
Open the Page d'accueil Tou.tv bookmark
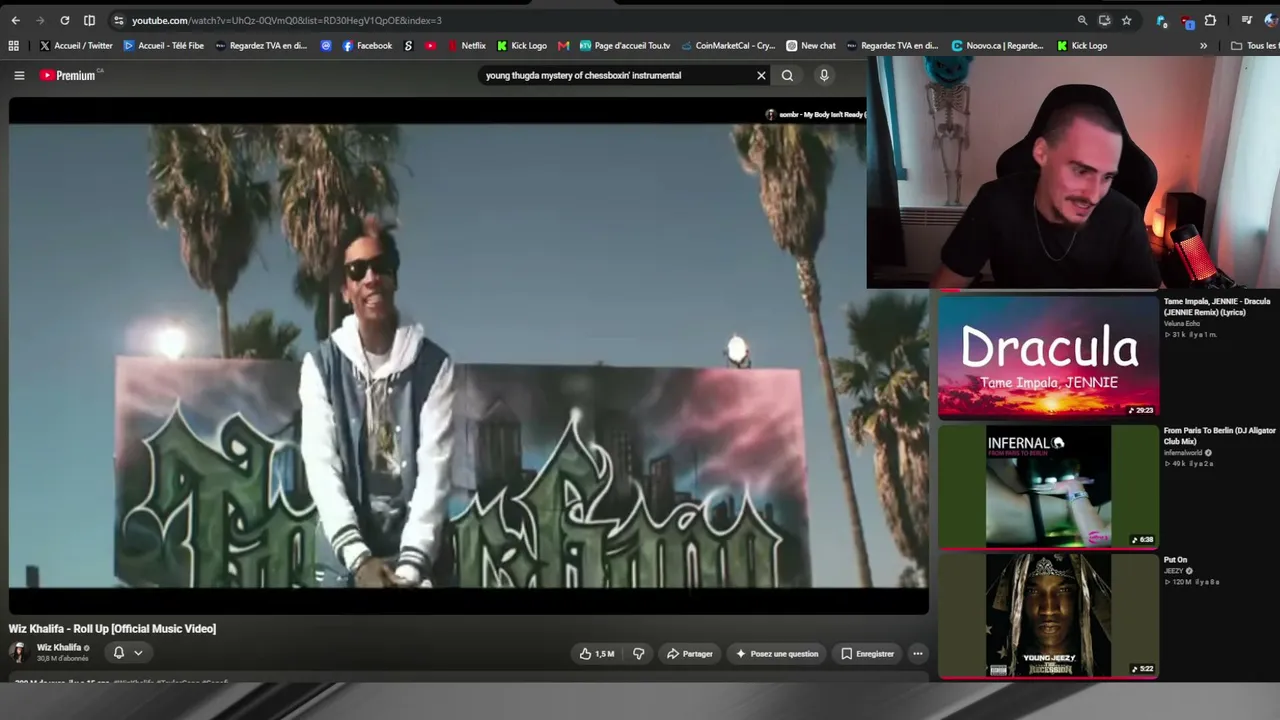tap(625, 45)
